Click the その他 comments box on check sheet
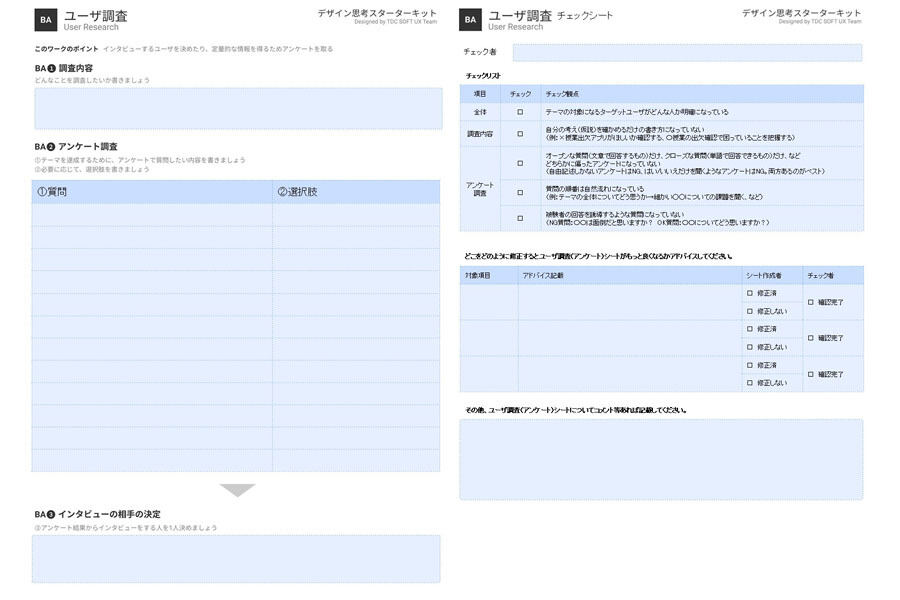The height and width of the screenshot is (600, 900). pyautogui.click(x=661, y=459)
